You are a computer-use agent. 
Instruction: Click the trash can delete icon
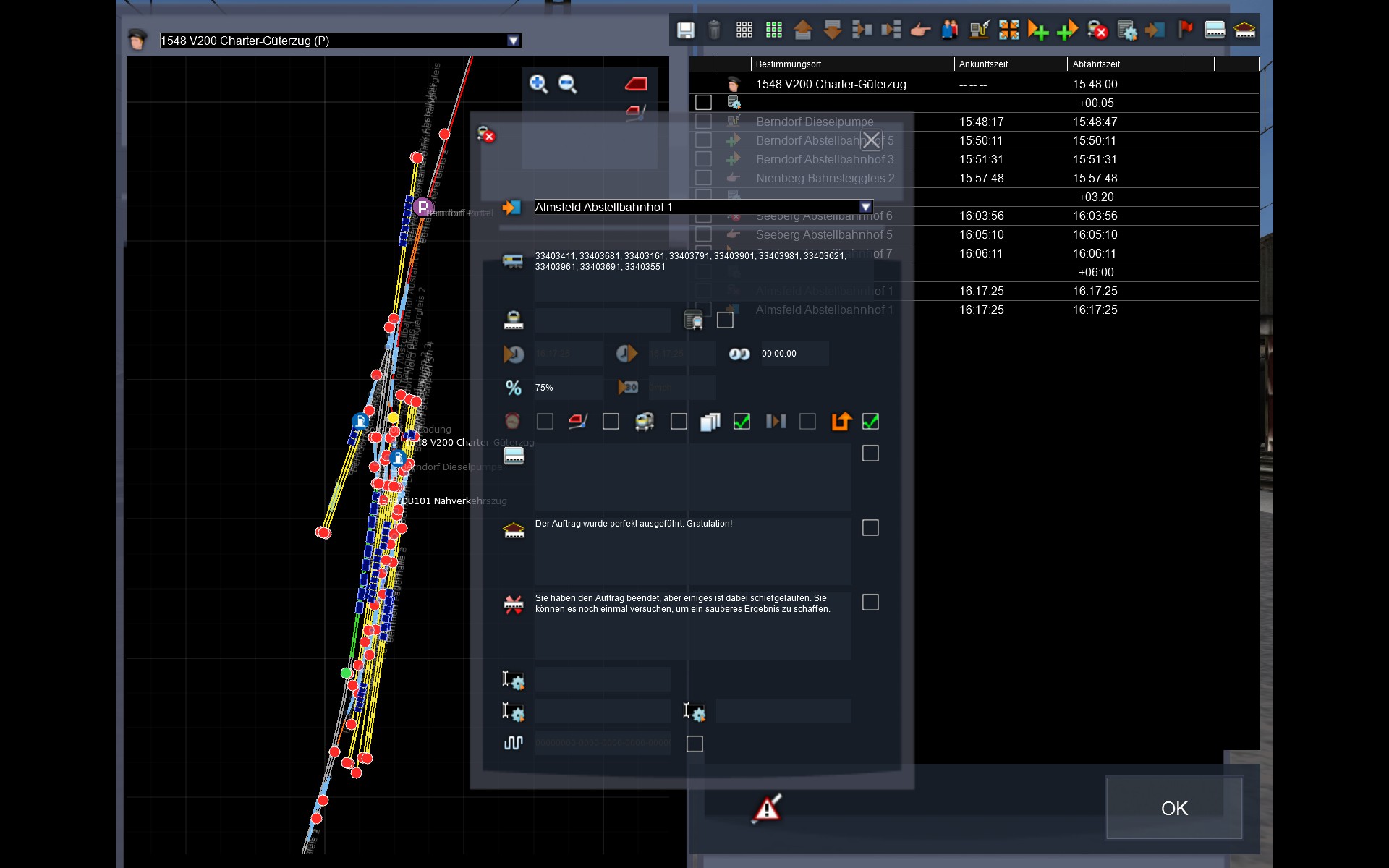click(x=714, y=30)
